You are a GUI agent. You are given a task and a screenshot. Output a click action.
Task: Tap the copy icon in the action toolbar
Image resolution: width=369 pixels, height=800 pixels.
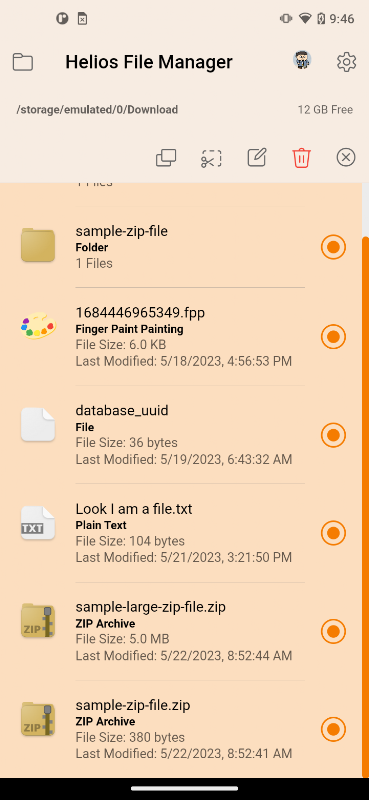coord(166,158)
